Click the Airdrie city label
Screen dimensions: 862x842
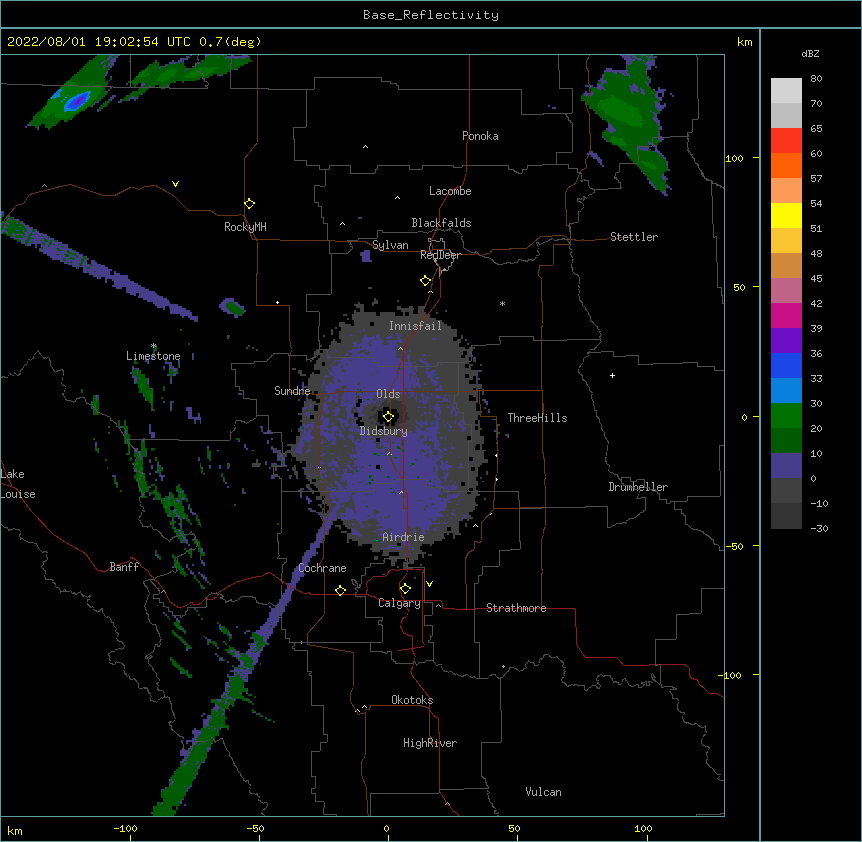[403, 537]
